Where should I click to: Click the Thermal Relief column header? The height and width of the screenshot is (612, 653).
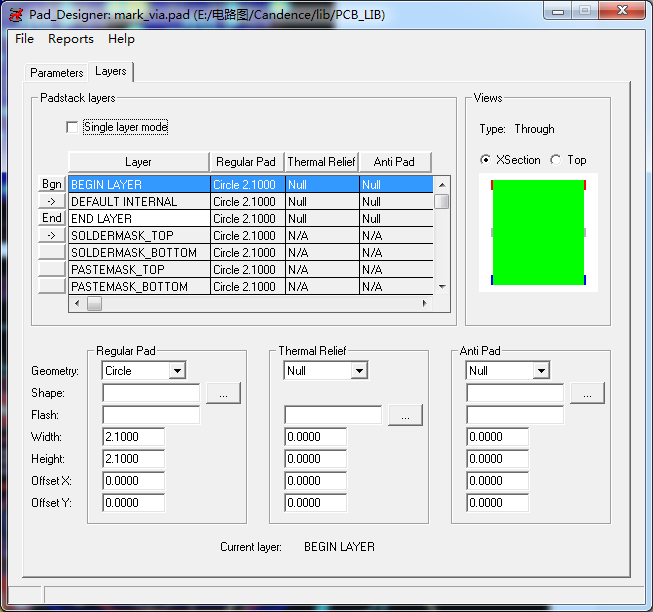[x=322, y=162]
